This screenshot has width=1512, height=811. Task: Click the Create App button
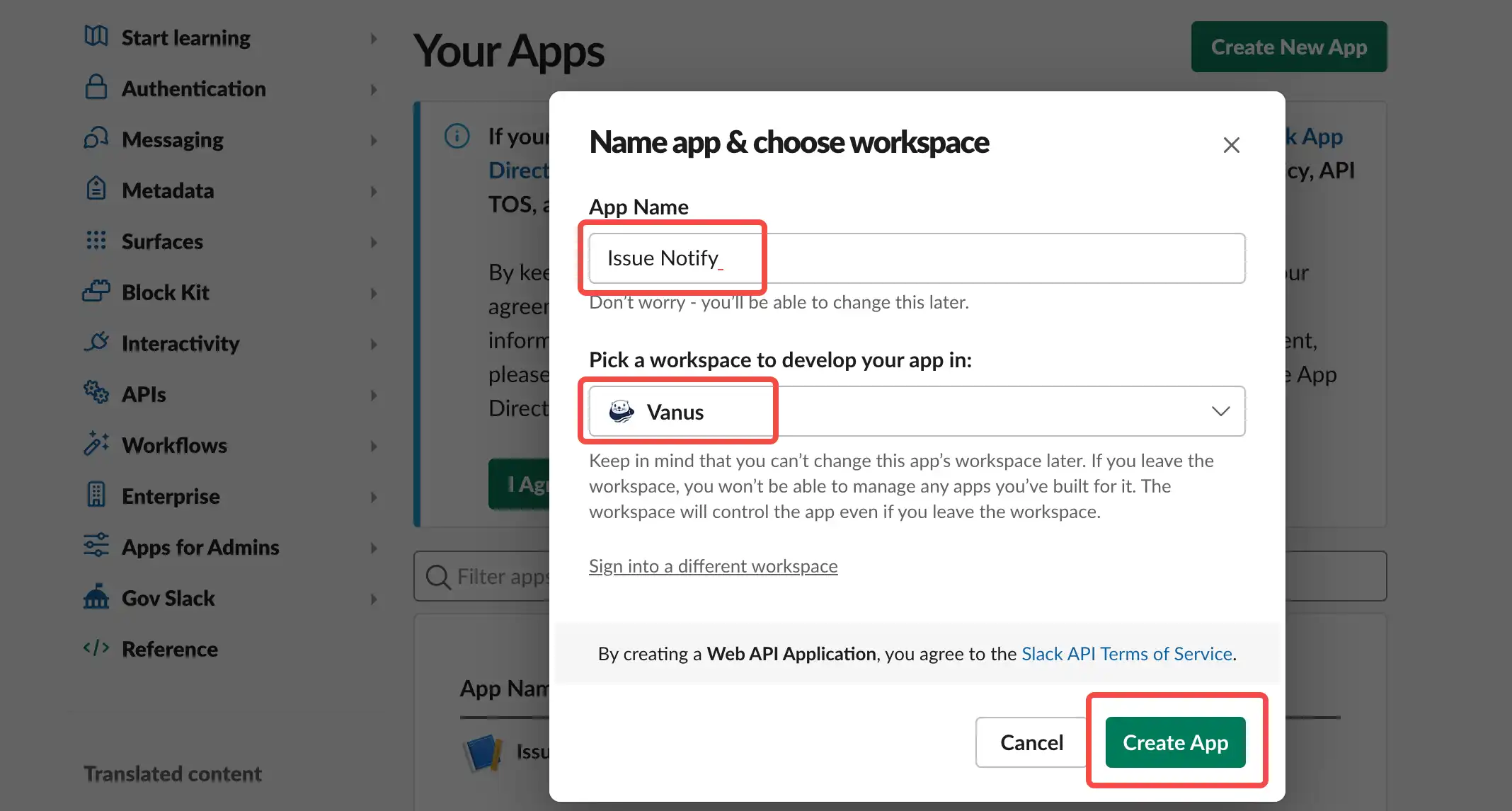pyautogui.click(x=1177, y=742)
